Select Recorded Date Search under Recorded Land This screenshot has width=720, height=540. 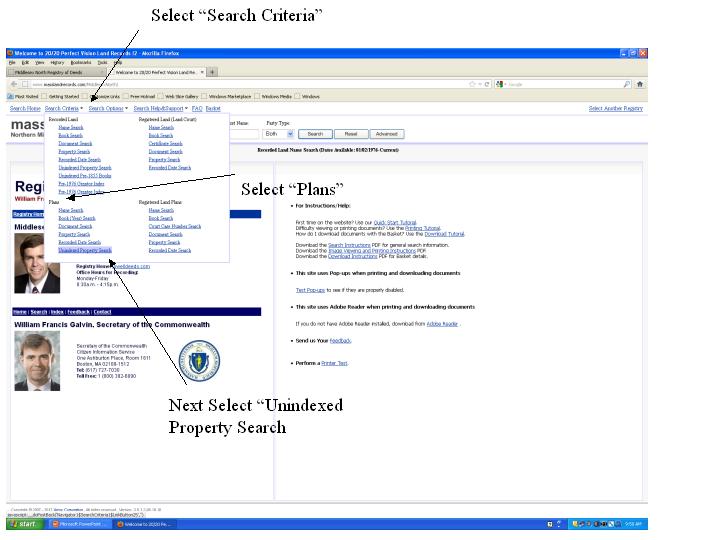point(79,159)
